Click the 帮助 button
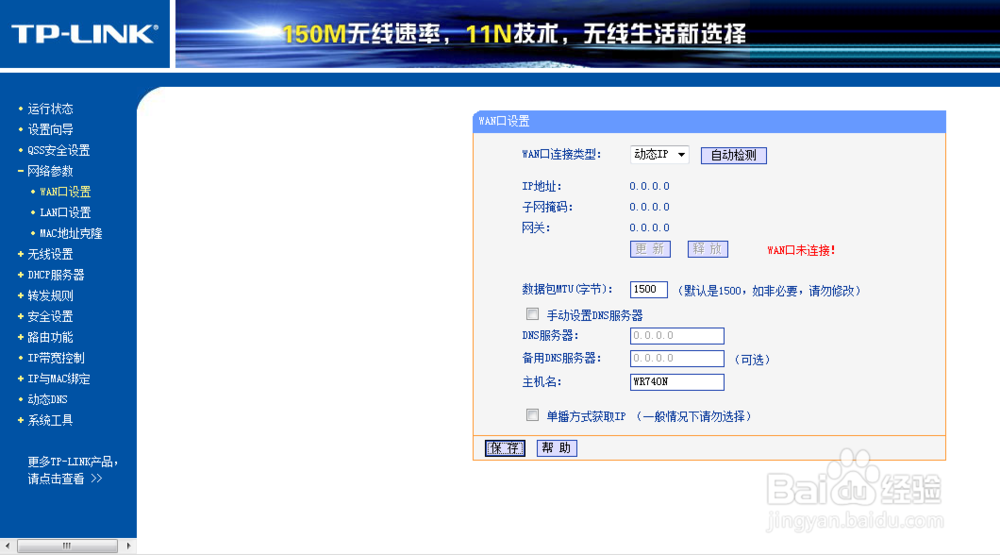This screenshot has width=1000, height=555. [x=557, y=448]
